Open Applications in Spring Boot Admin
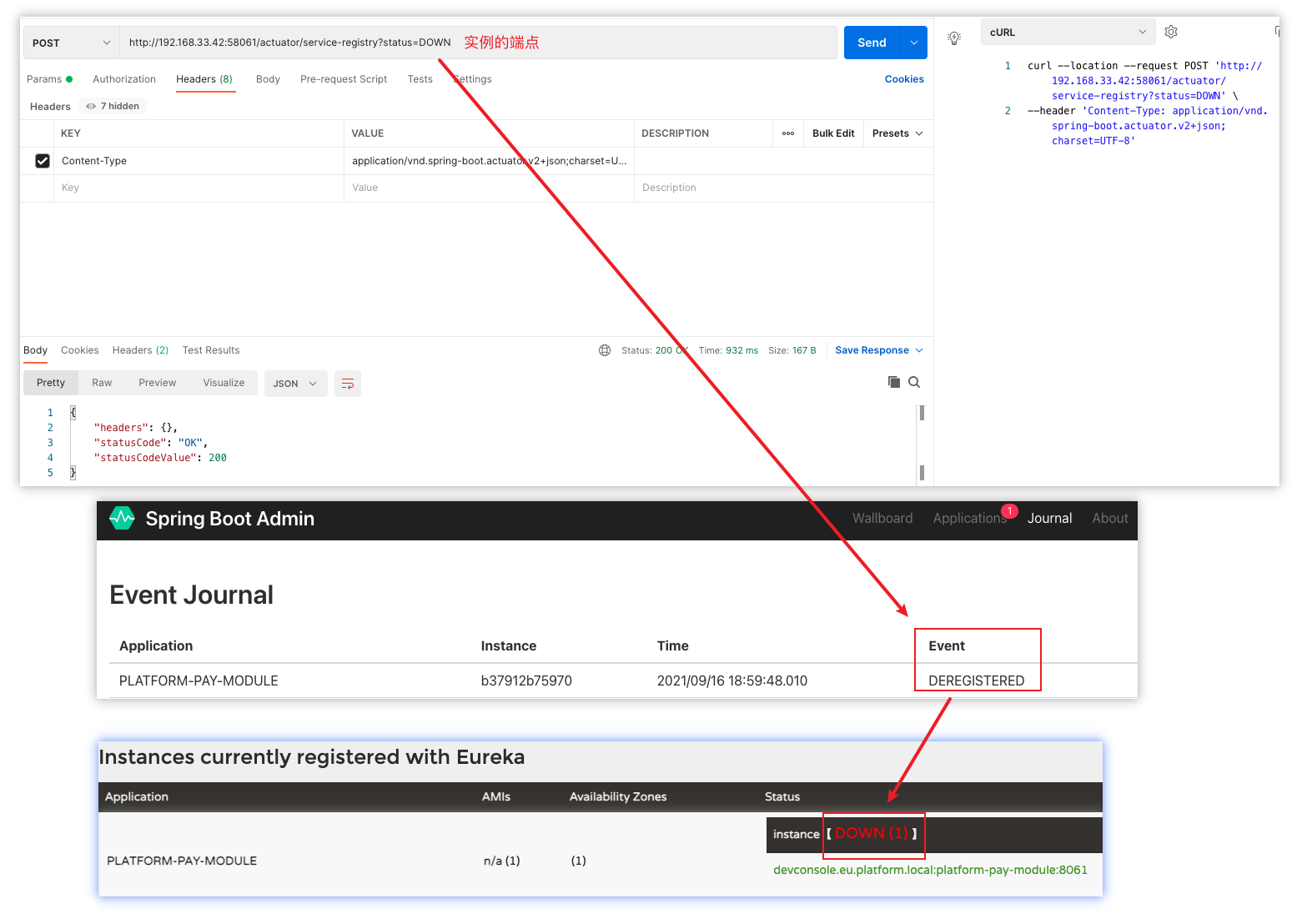Screen dimensions: 1302x924 (970, 518)
